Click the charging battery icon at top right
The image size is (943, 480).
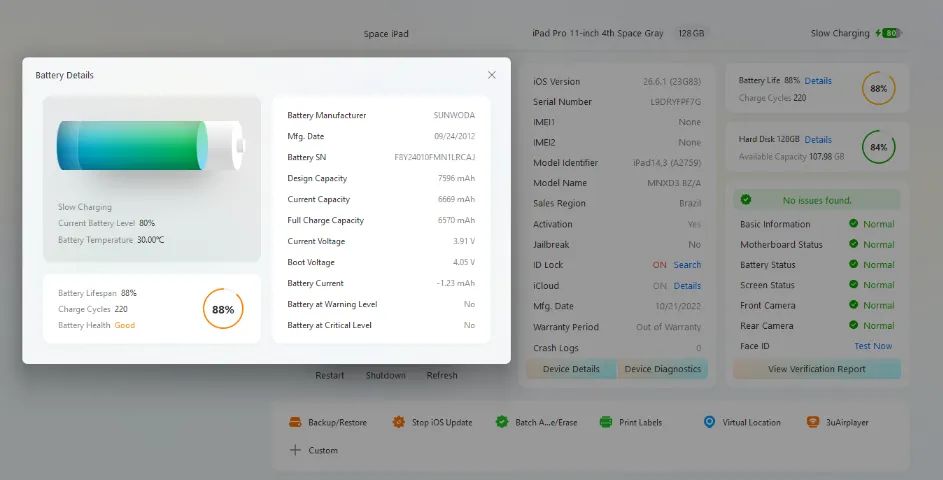pos(889,33)
